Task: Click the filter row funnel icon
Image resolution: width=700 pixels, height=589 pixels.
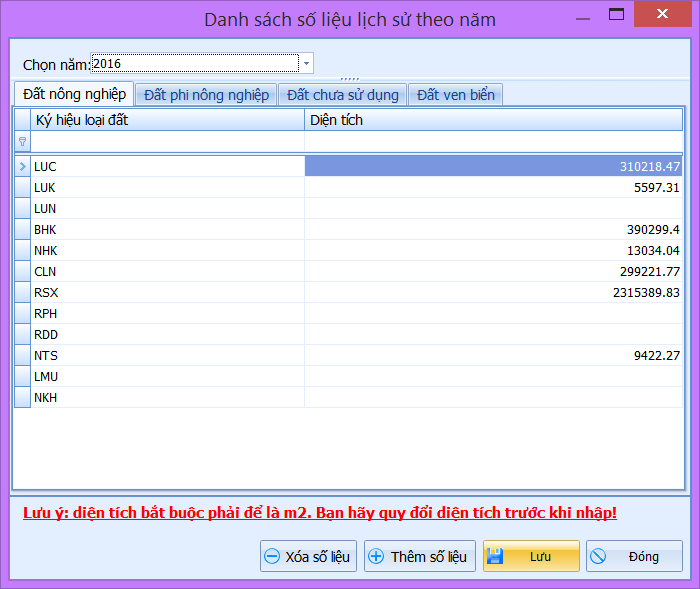Action: click(22, 142)
